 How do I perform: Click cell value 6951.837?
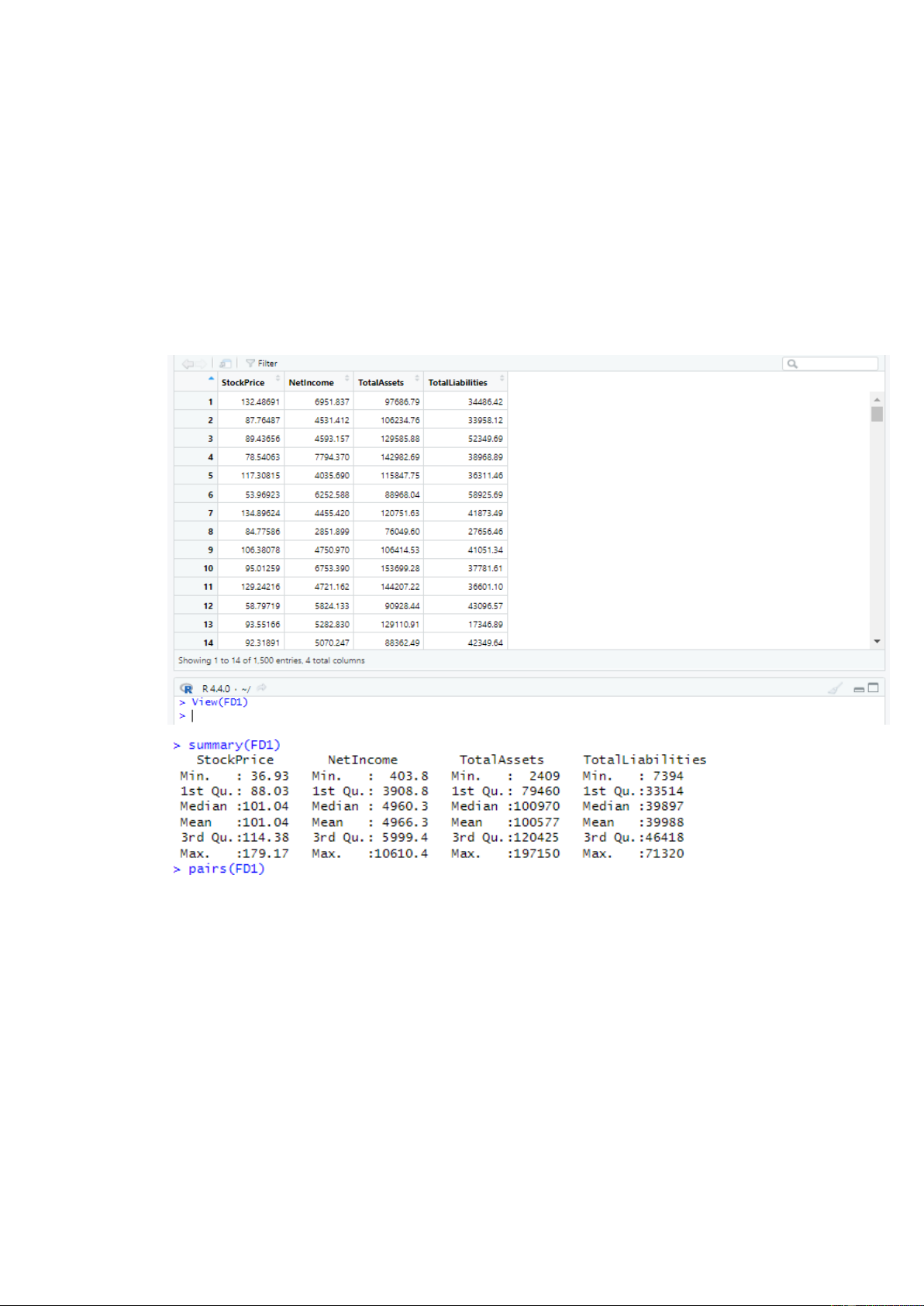(x=332, y=402)
